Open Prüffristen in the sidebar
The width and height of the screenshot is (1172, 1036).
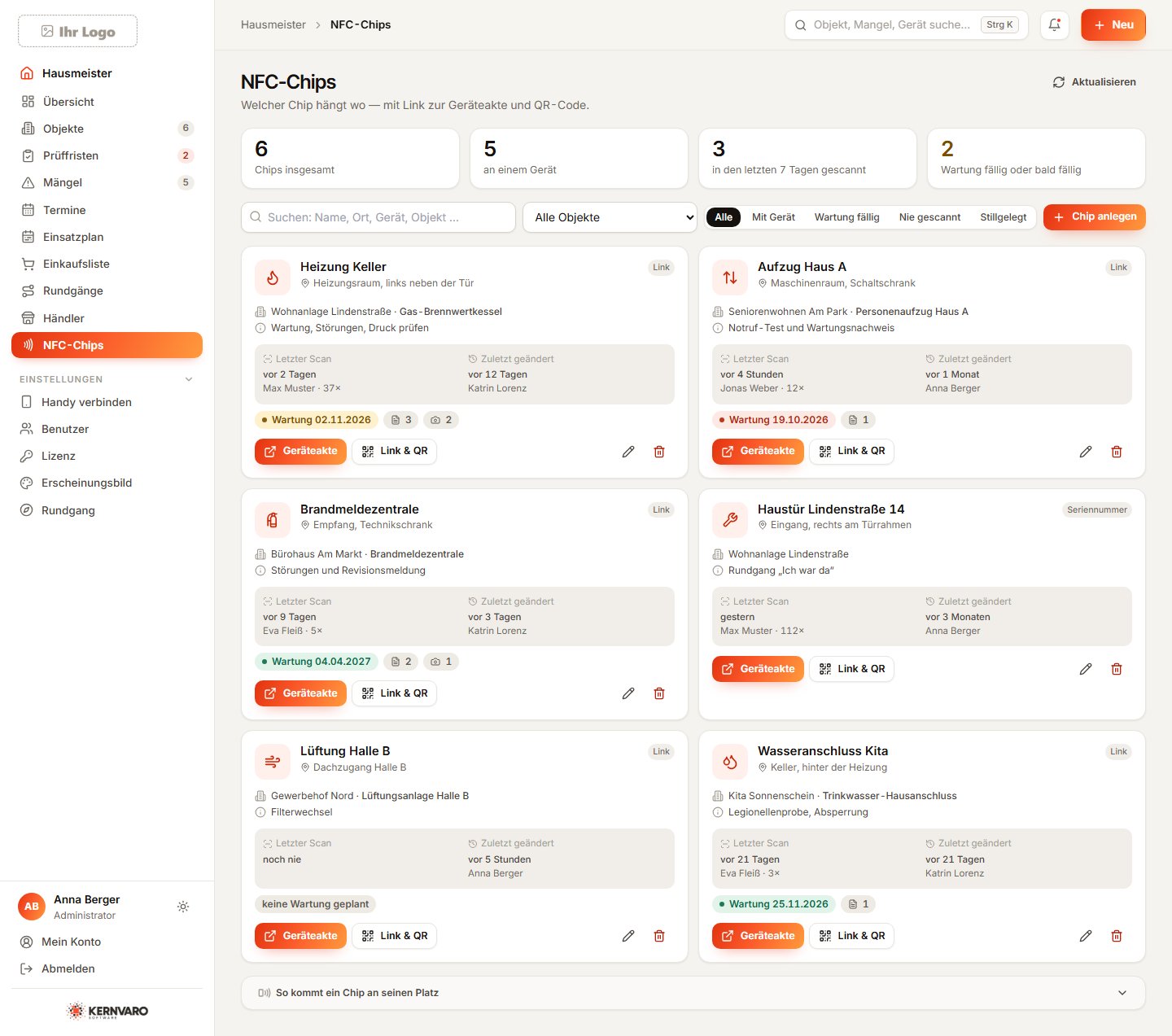click(107, 155)
